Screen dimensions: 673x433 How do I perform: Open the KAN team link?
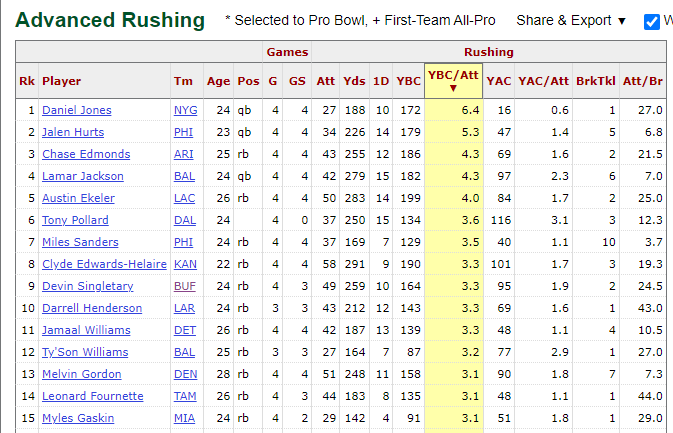point(185,264)
